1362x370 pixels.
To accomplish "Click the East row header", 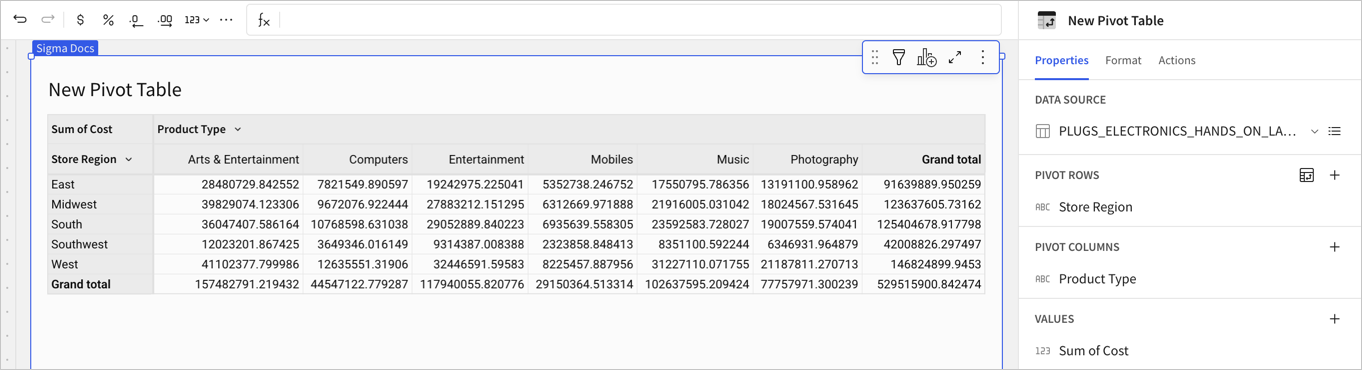I will click(x=100, y=184).
